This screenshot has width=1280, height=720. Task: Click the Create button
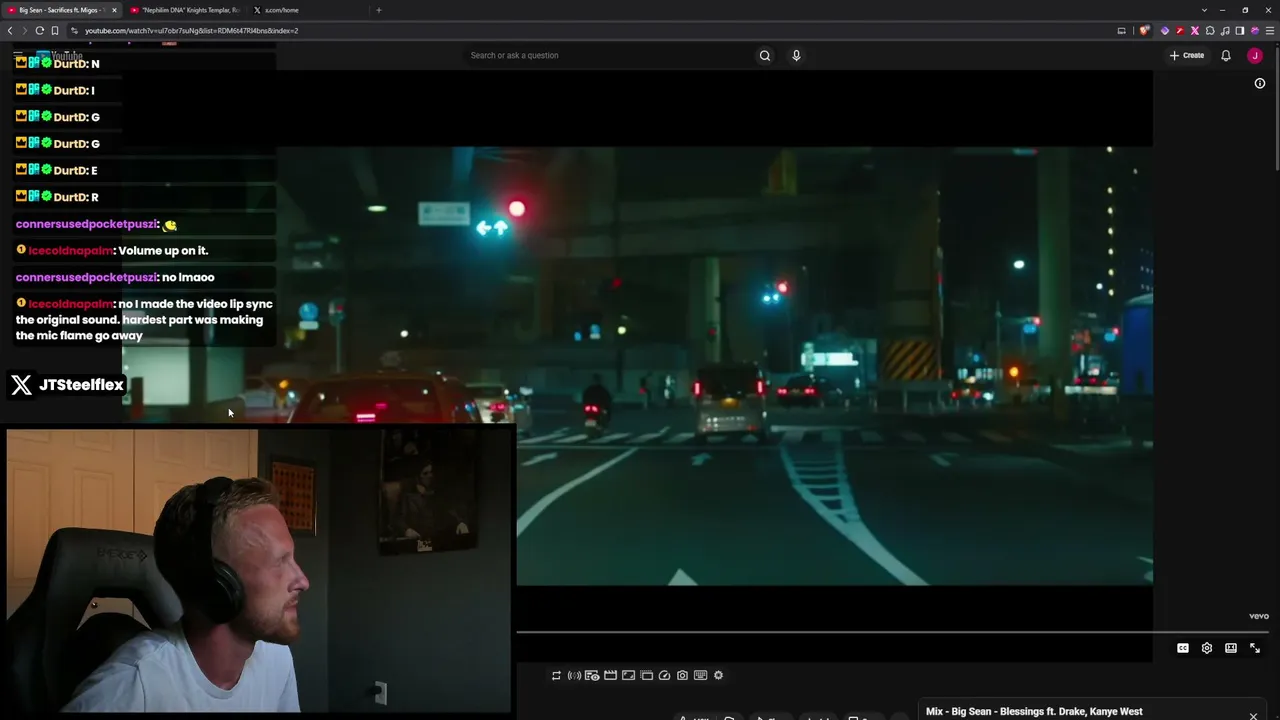[x=1187, y=56]
